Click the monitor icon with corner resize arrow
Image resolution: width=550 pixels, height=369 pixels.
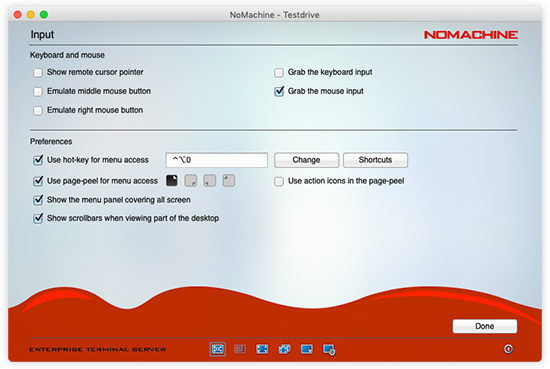click(307, 349)
